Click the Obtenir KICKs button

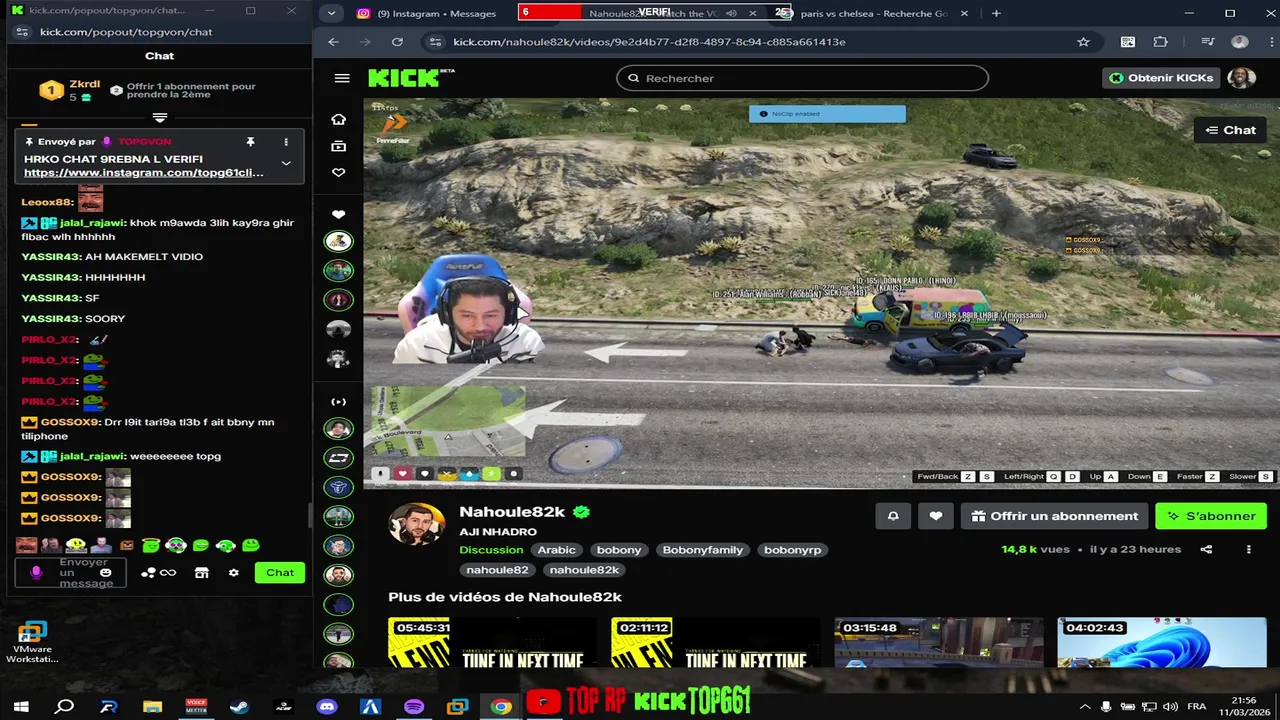(x=1161, y=78)
